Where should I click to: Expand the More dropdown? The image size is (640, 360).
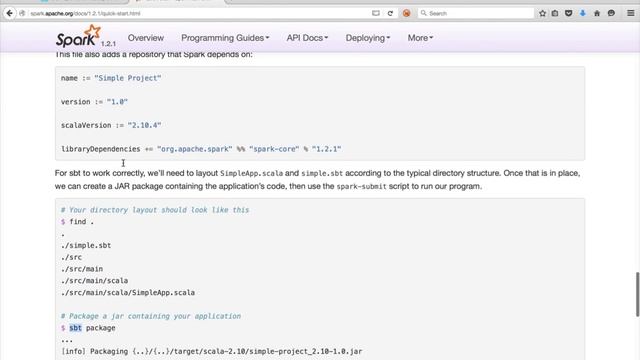[420, 38]
